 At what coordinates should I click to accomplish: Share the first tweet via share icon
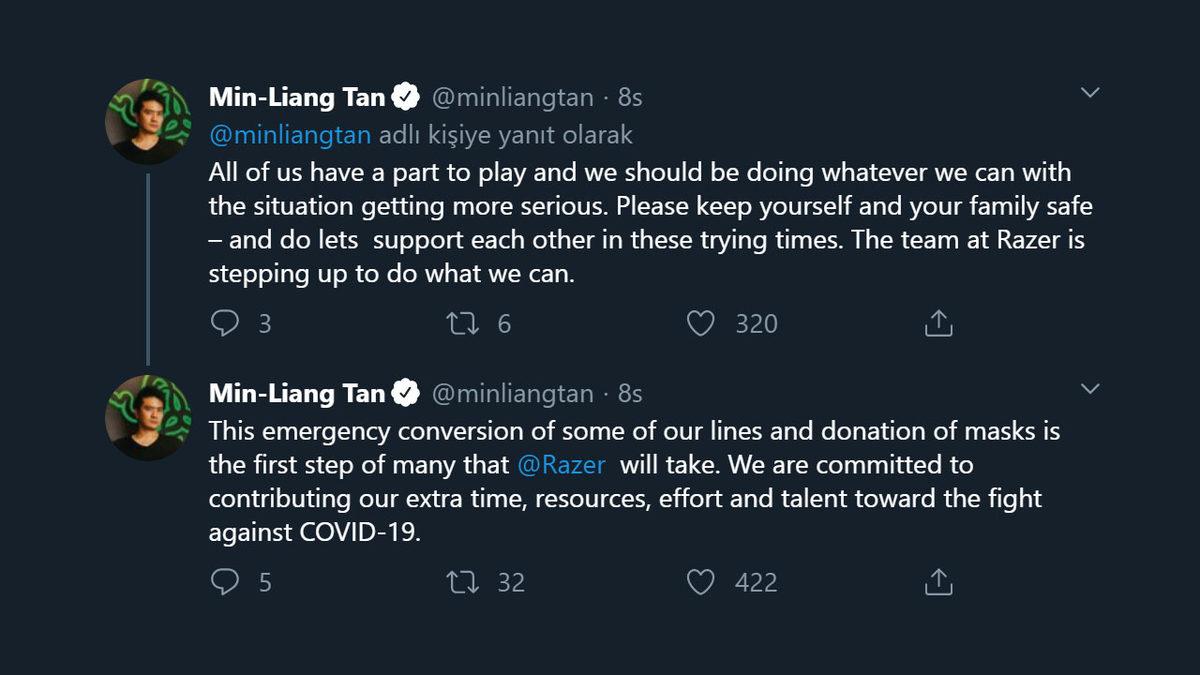(938, 323)
